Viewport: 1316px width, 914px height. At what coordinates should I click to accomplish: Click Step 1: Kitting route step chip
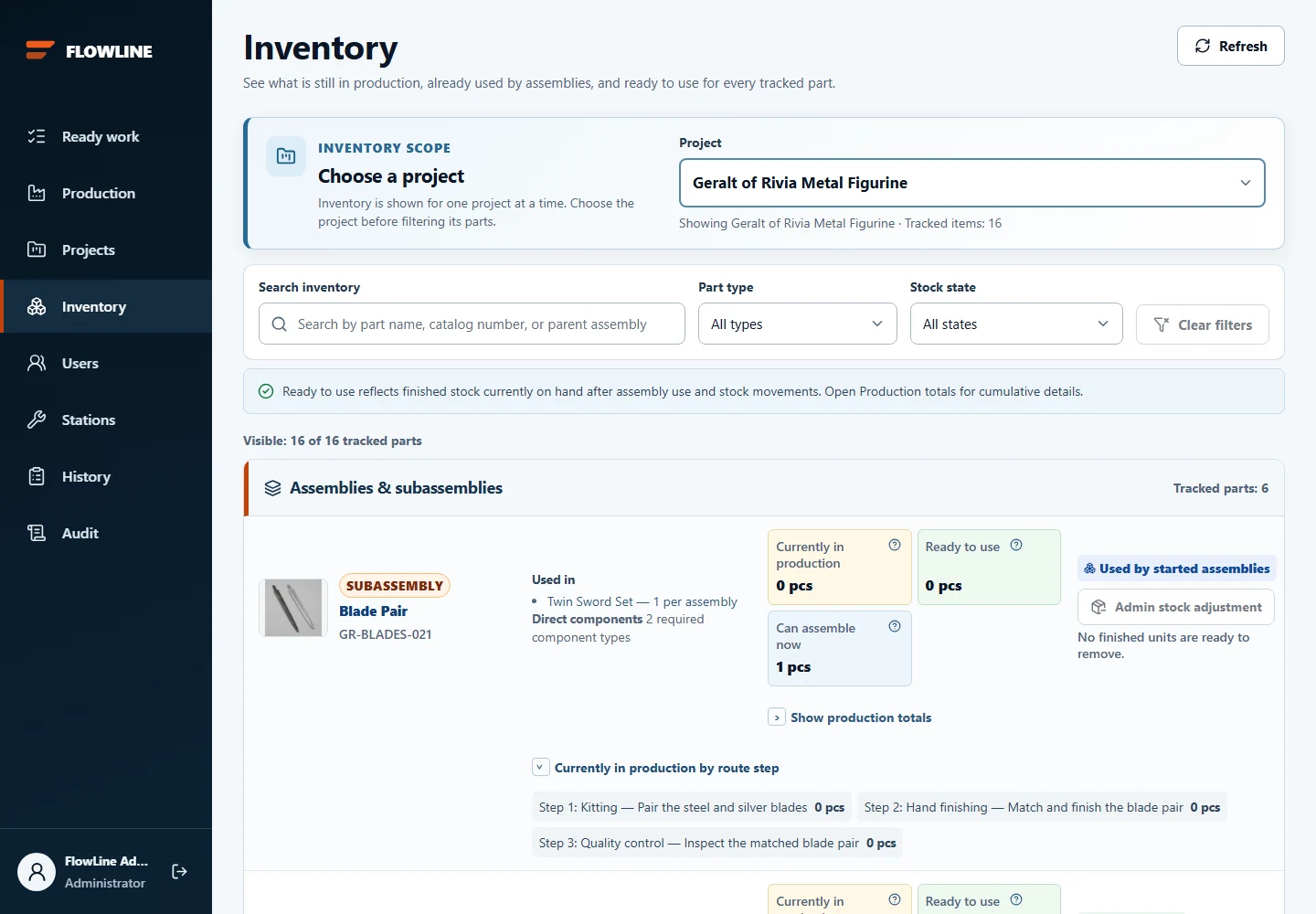(692, 807)
